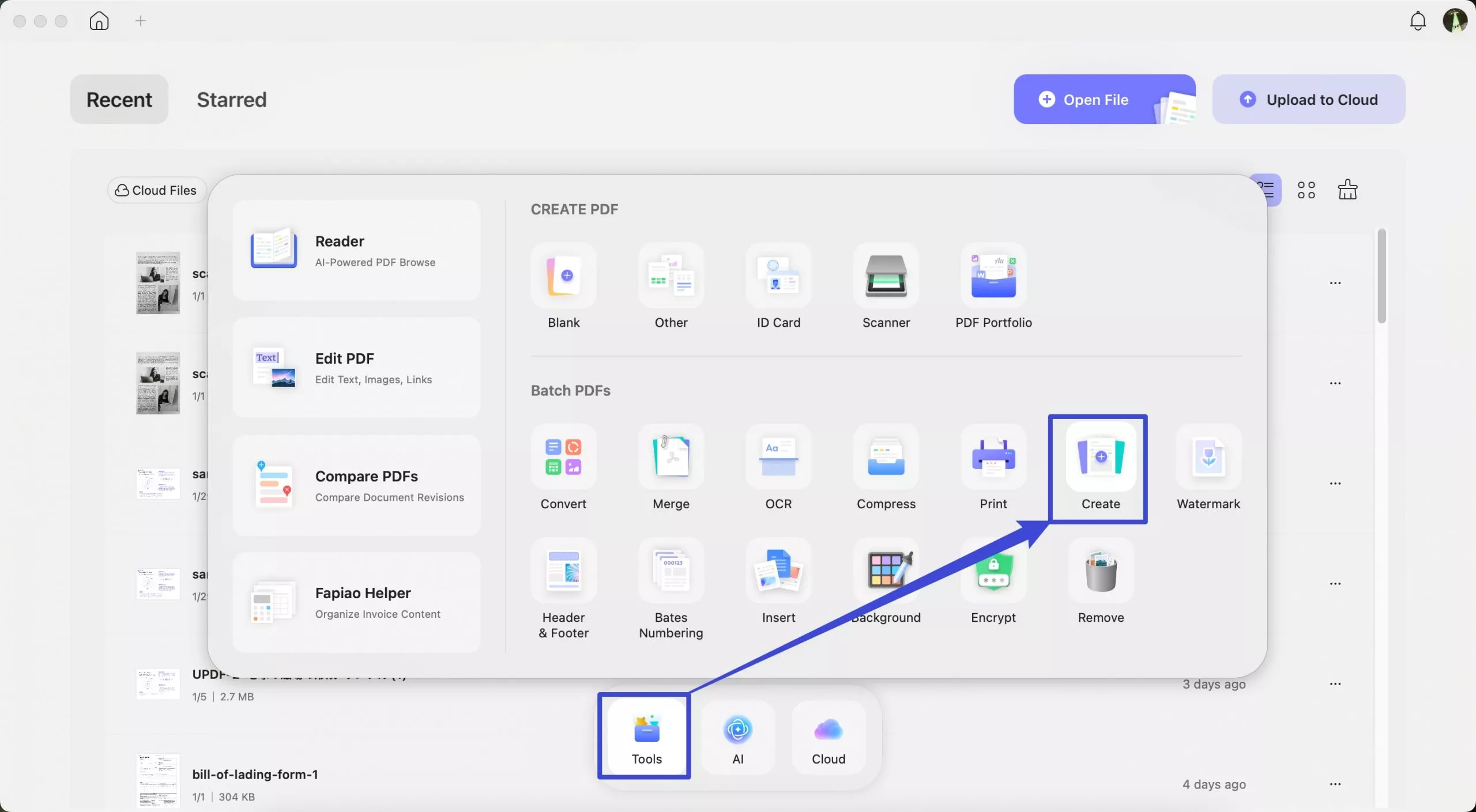Screen dimensions: 1476x812
Task: Open notifications via the bell icon
Action: [1417, 20]
